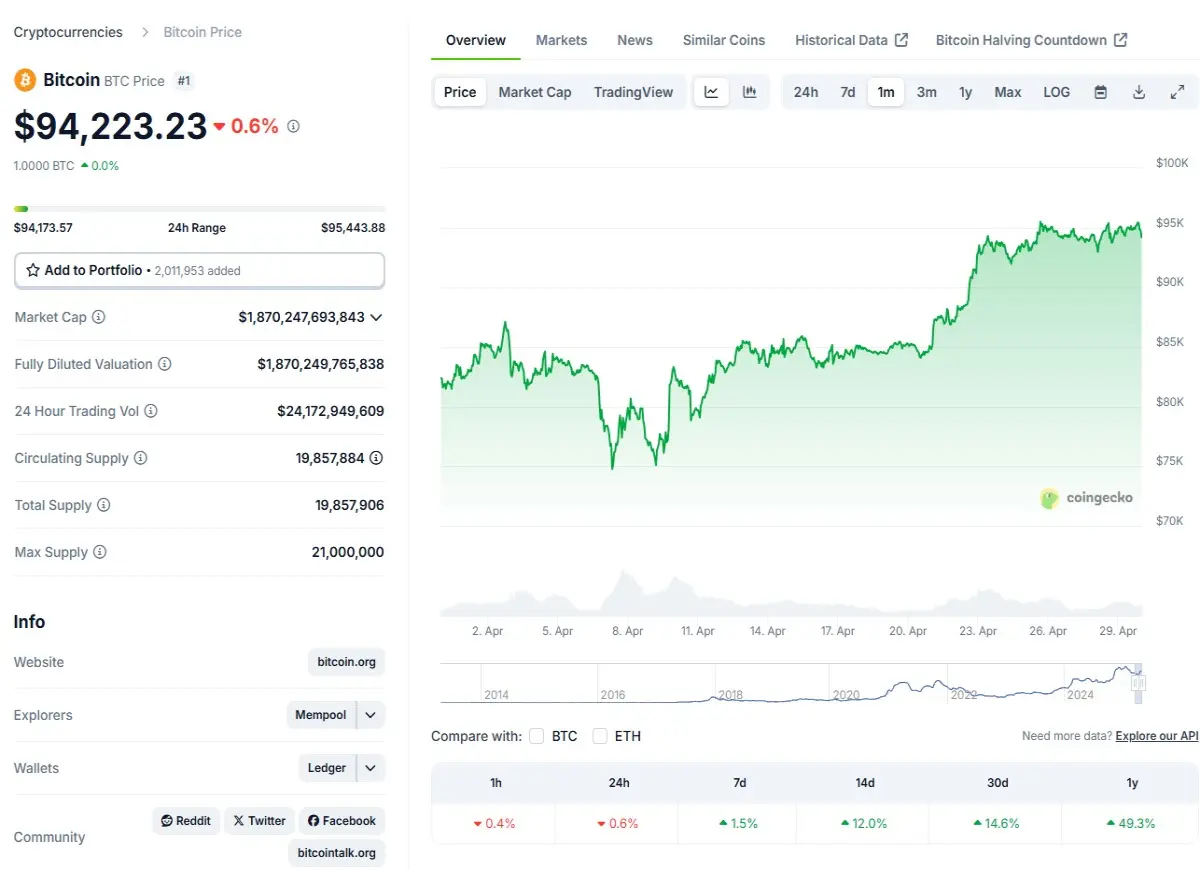Set chart range to 7d
The image size is (1200, 870).
click(848, 92)
